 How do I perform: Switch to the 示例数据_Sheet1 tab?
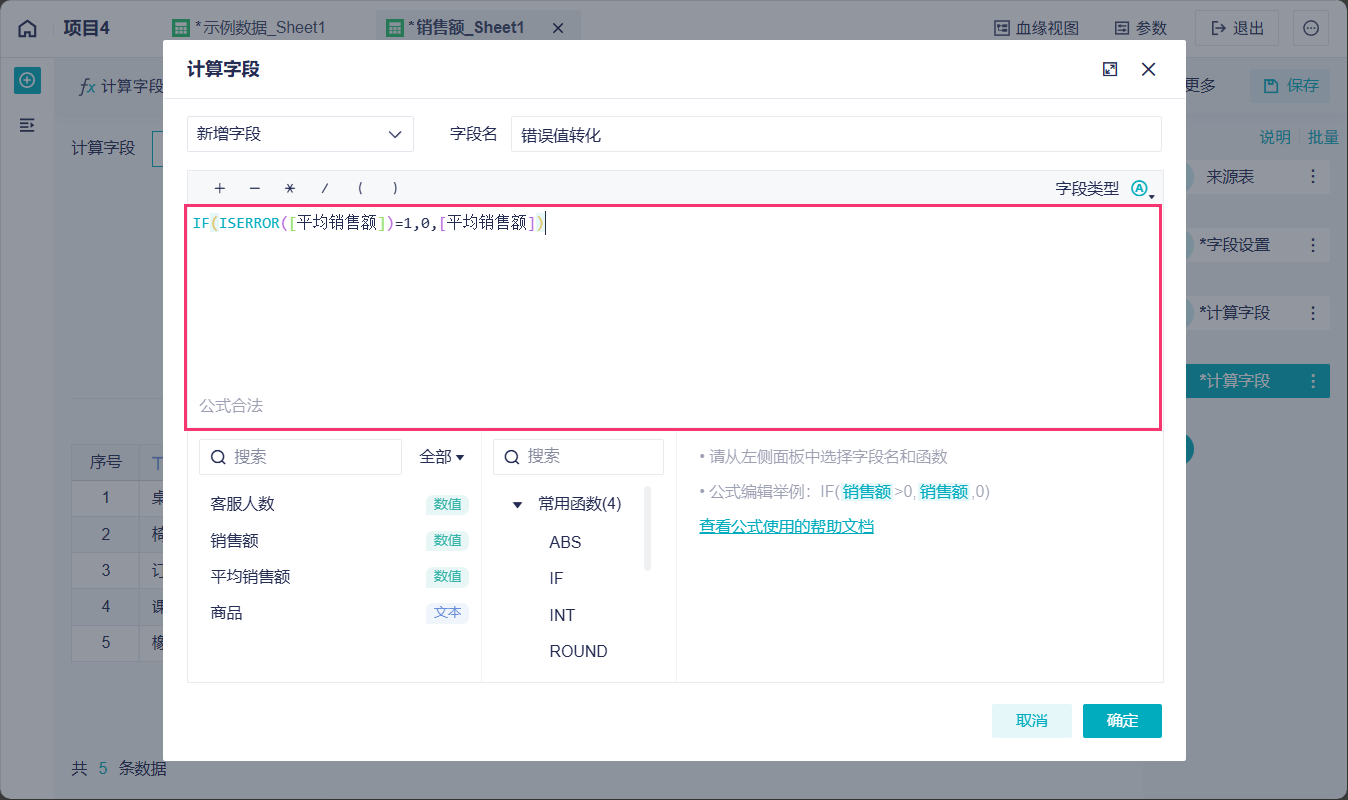point(249,28)
